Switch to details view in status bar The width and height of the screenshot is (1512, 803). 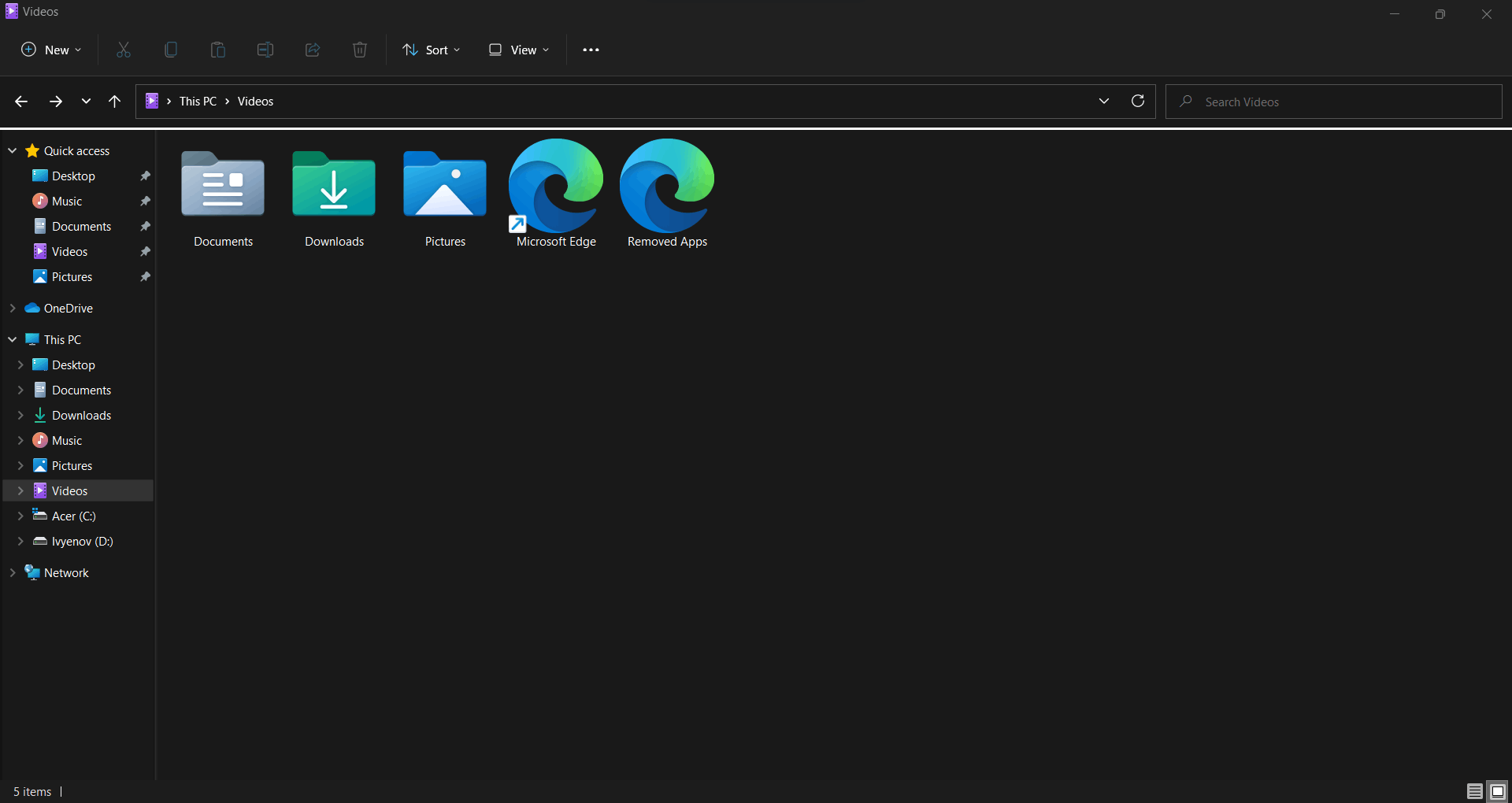(1475, 791)
